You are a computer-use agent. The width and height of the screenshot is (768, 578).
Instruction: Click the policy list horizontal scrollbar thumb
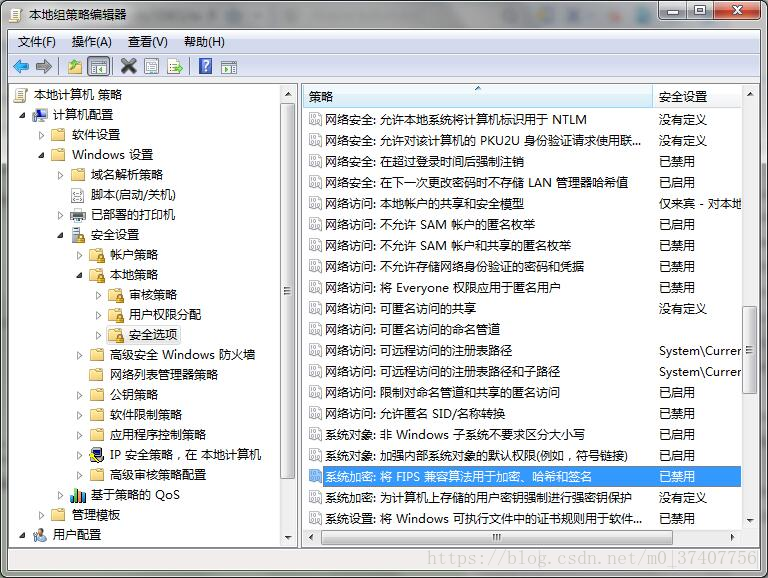(497, 537)
